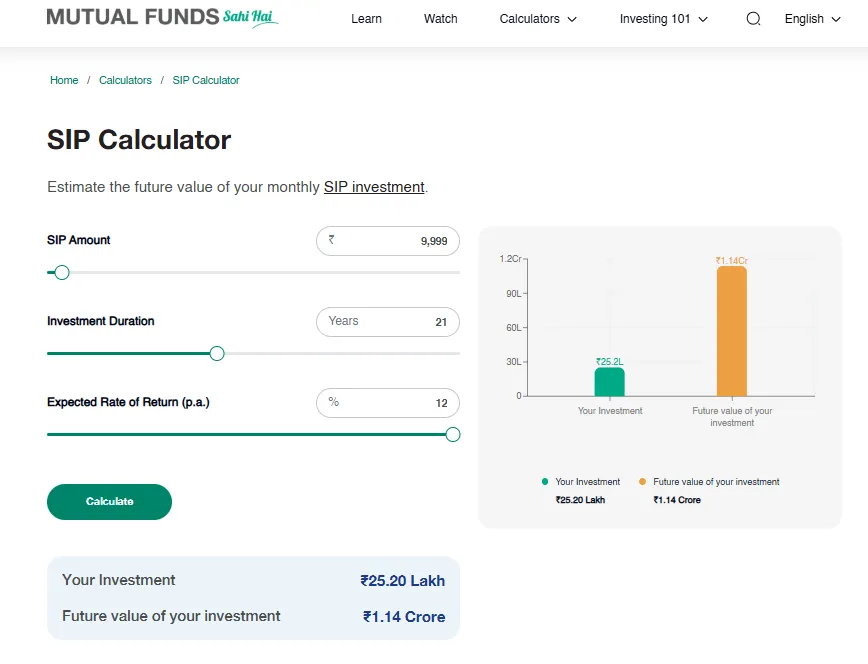
Task: Toggle Future value legend orange dot
Action: [642, 482]
